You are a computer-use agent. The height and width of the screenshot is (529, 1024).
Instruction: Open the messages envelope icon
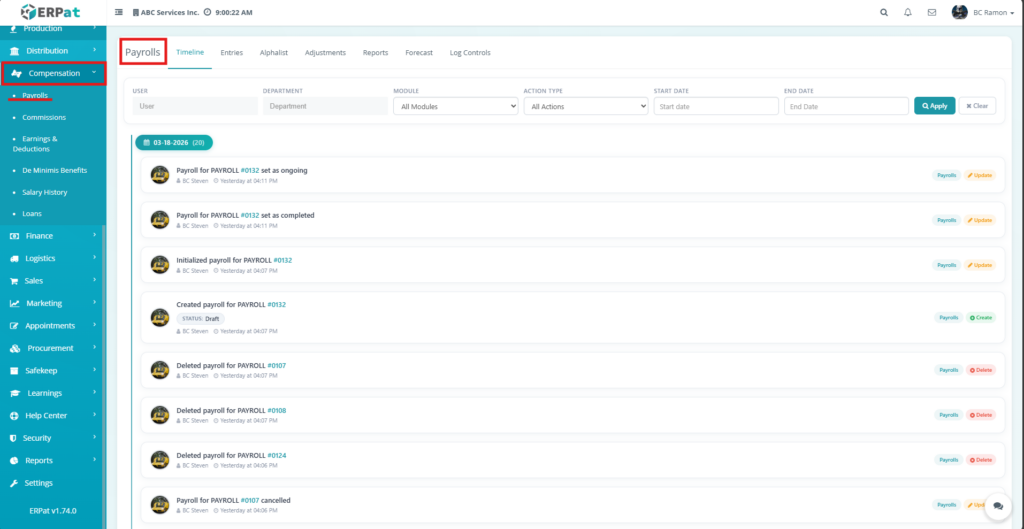pyautogui.click(x=932, y=12)
